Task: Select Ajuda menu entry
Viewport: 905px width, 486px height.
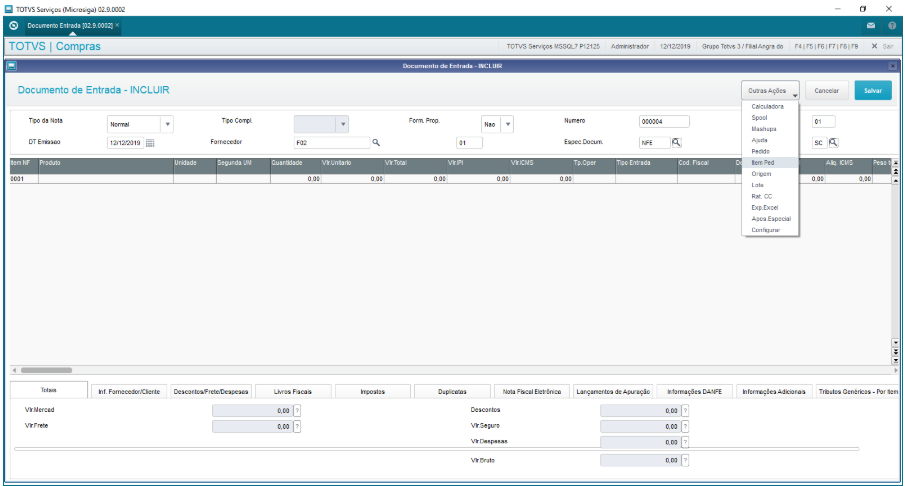Action: tap(770, 140)
